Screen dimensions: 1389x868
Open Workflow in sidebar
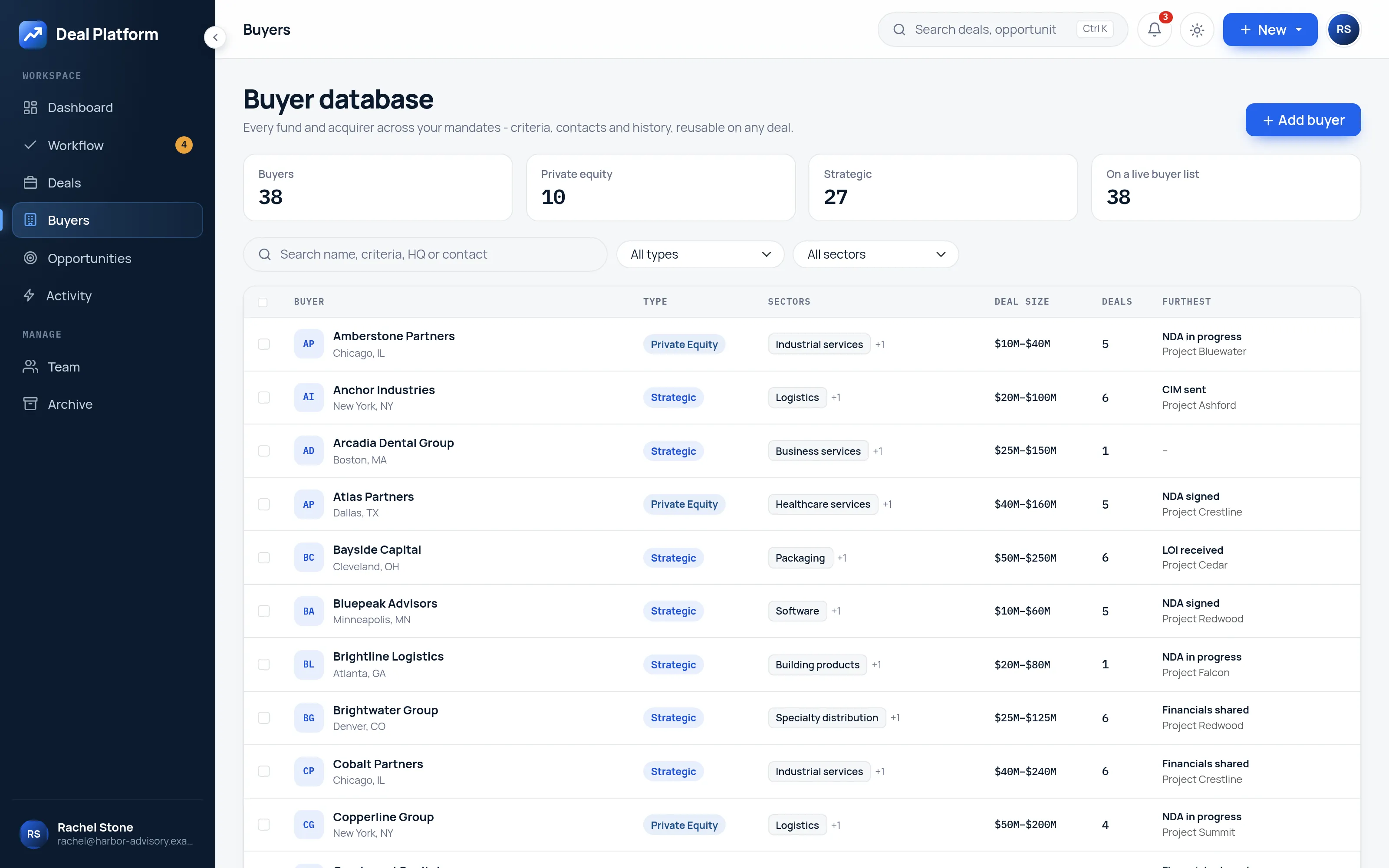(x=107, y=145)
